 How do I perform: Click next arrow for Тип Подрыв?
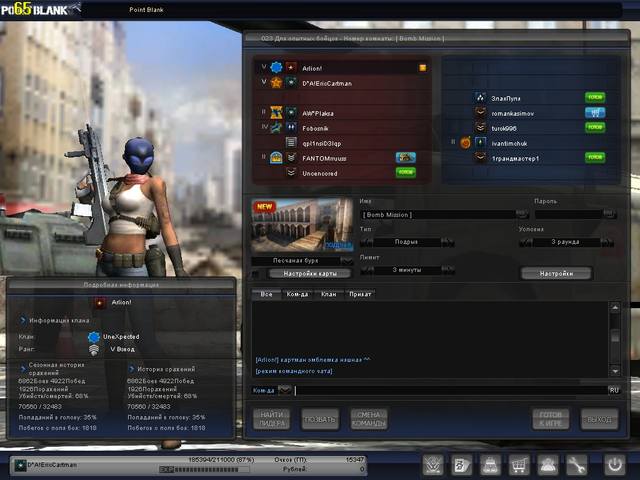(448, 242)
